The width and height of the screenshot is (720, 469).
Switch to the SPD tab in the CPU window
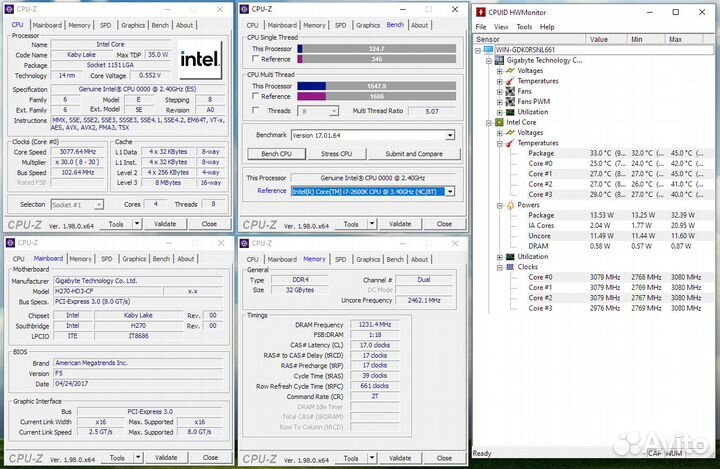tap(107, 25)
